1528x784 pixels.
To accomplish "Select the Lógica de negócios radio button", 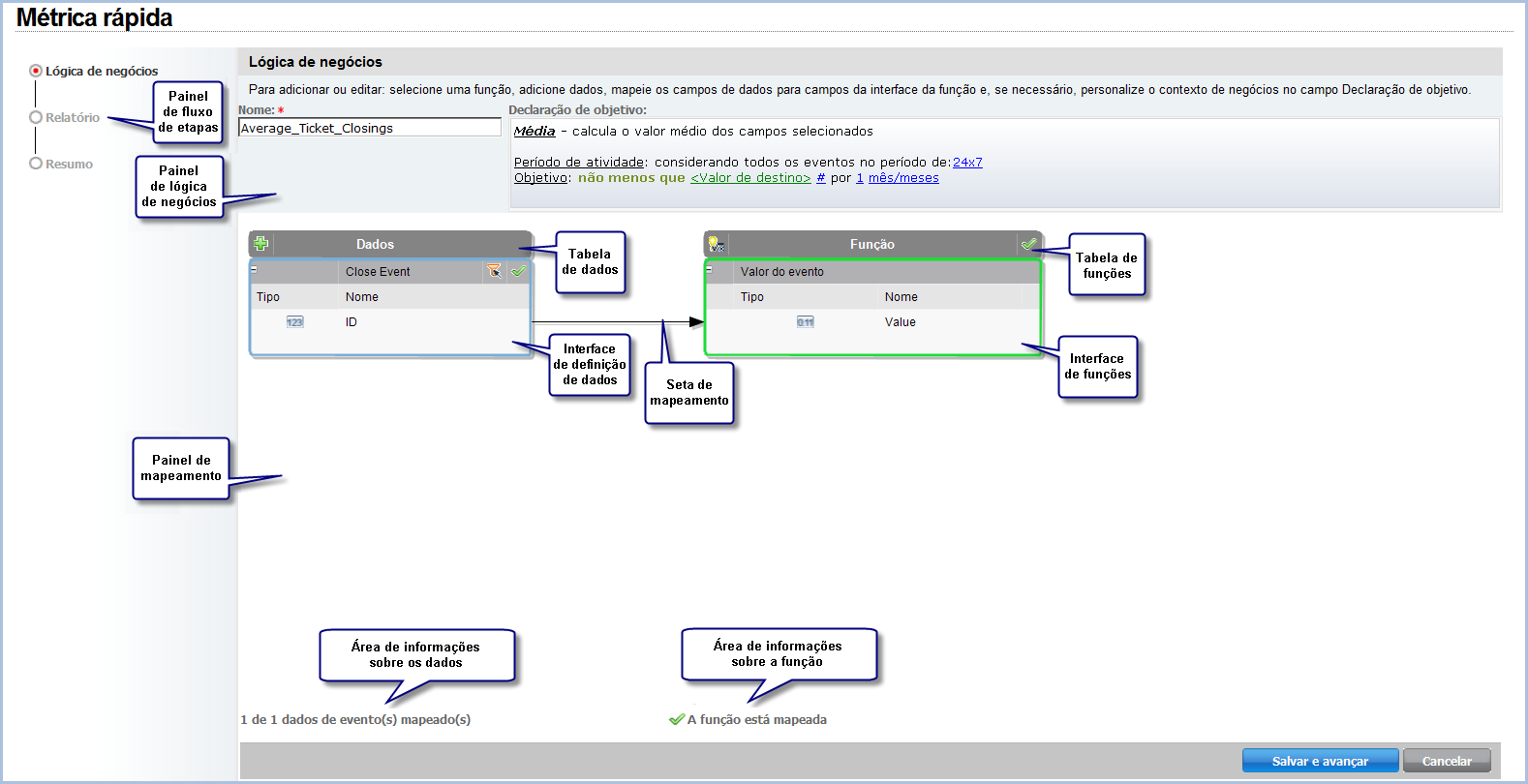I will 36,71.
